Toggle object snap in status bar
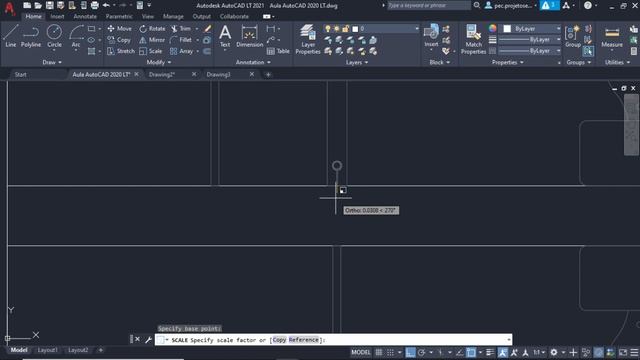640x360 pixels. click(x=471, y=352)
